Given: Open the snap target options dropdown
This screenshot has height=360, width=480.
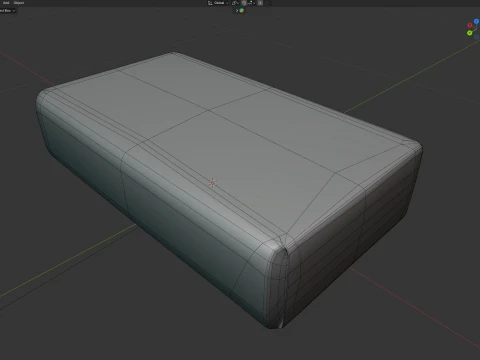Looking at the screenshot, I should pos(252,3).
